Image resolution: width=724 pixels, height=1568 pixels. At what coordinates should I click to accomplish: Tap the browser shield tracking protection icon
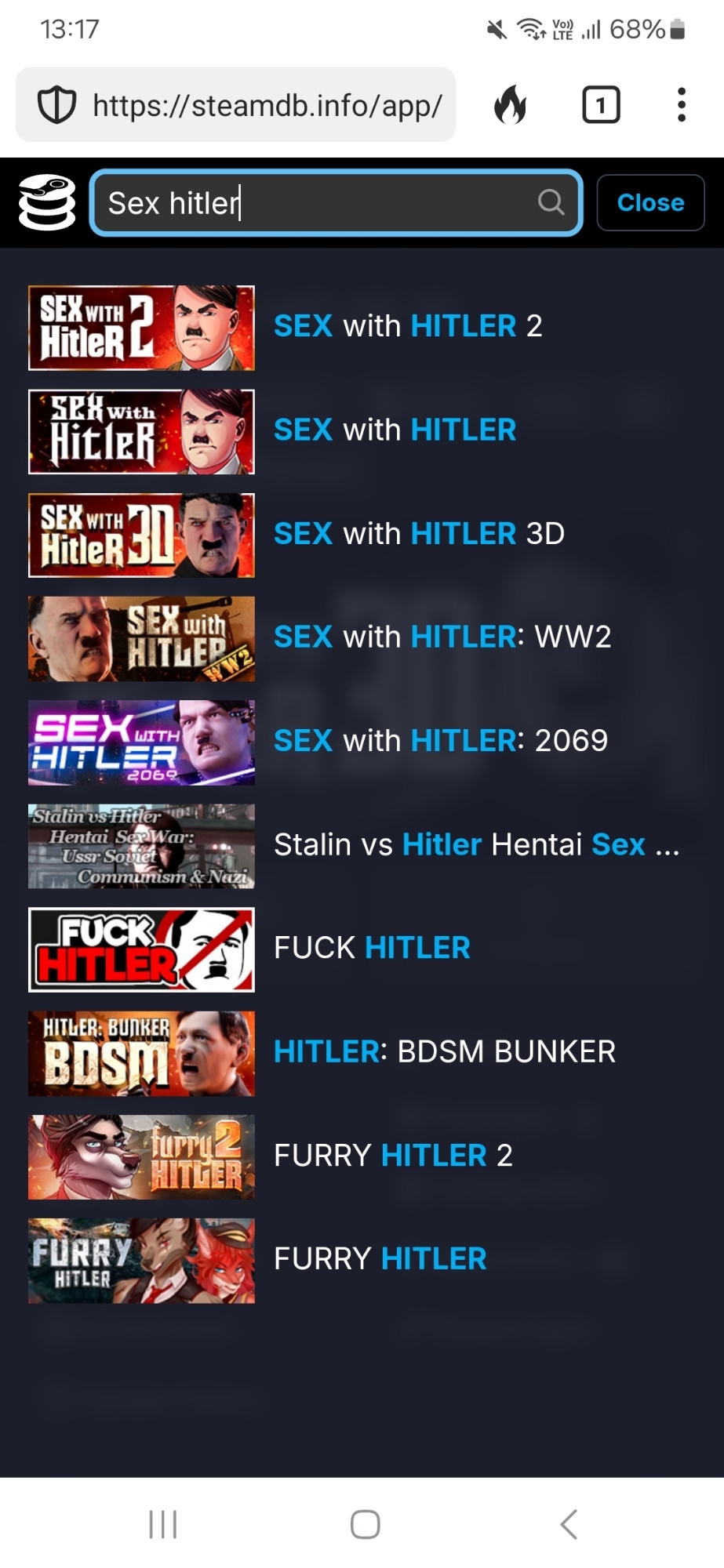coord(57,105)
